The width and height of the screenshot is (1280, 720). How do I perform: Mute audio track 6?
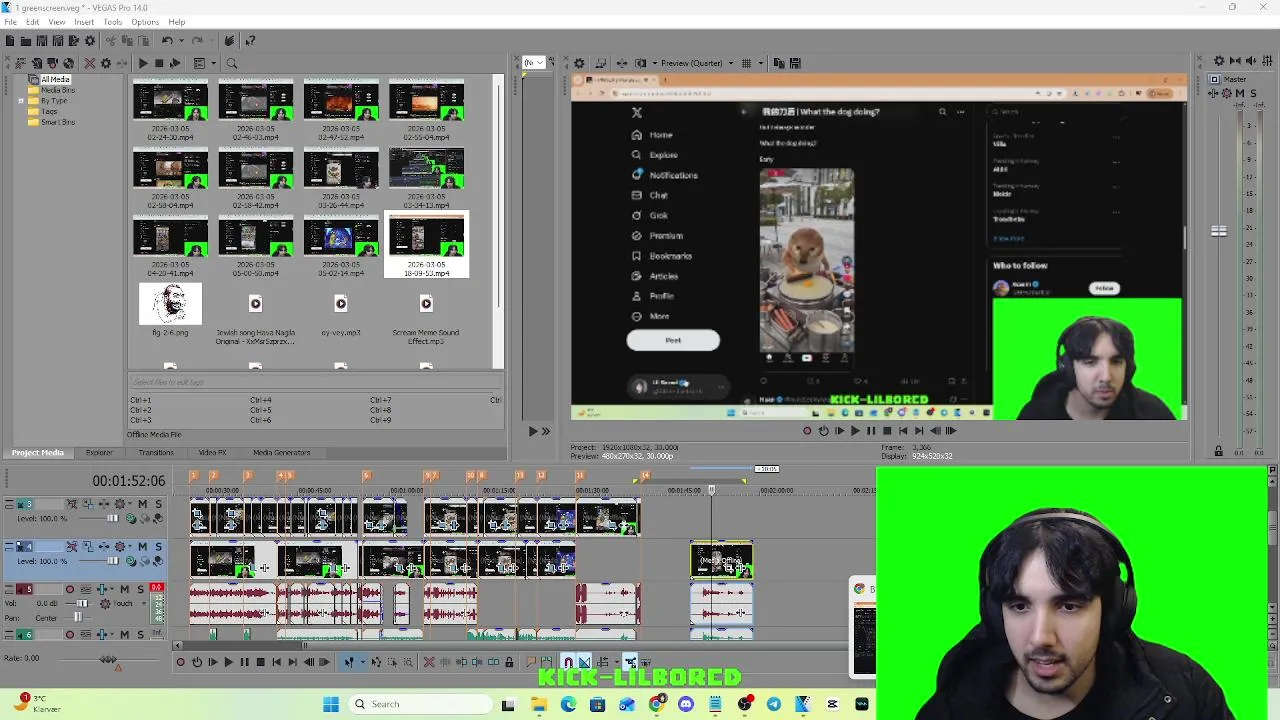[125, 635]
